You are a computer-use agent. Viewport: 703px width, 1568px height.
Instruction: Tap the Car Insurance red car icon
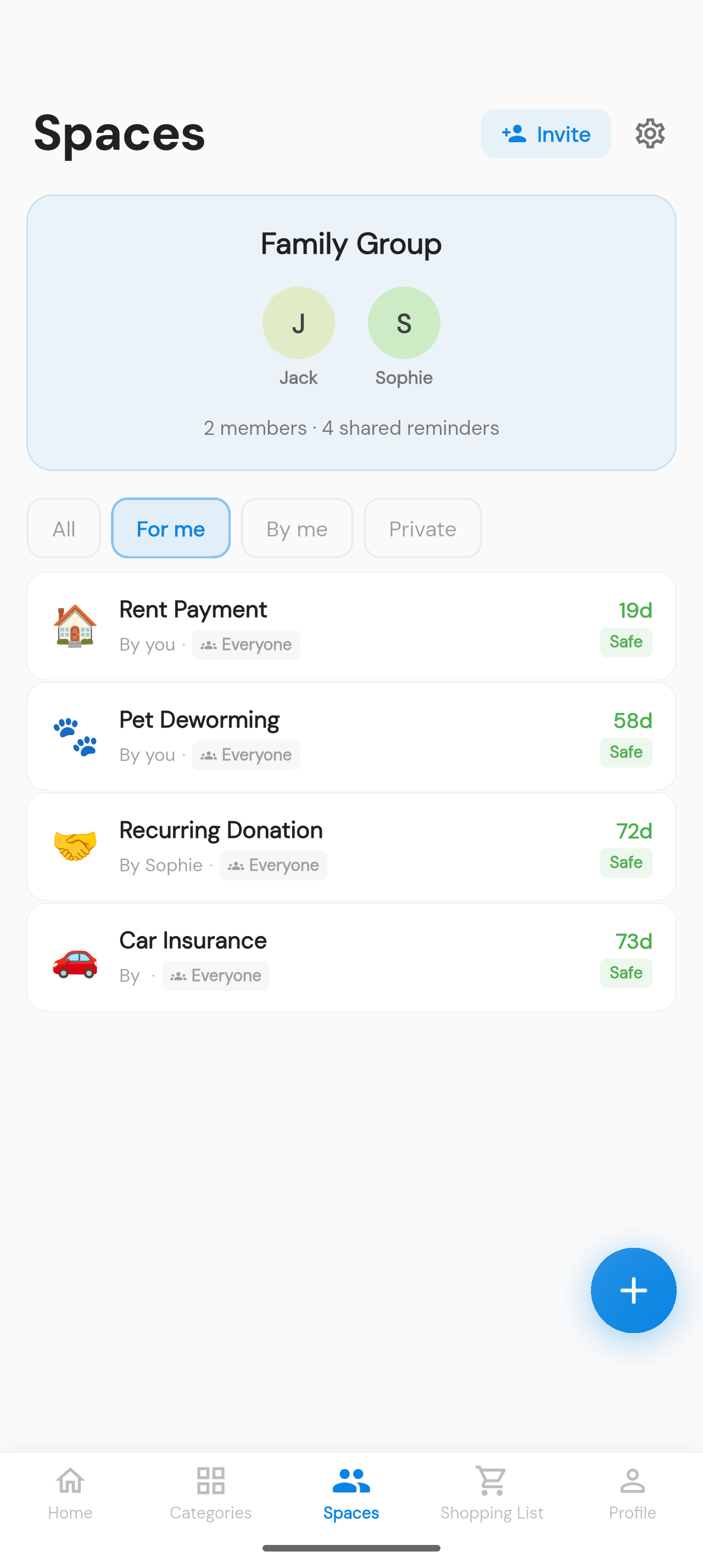point(75,962)
